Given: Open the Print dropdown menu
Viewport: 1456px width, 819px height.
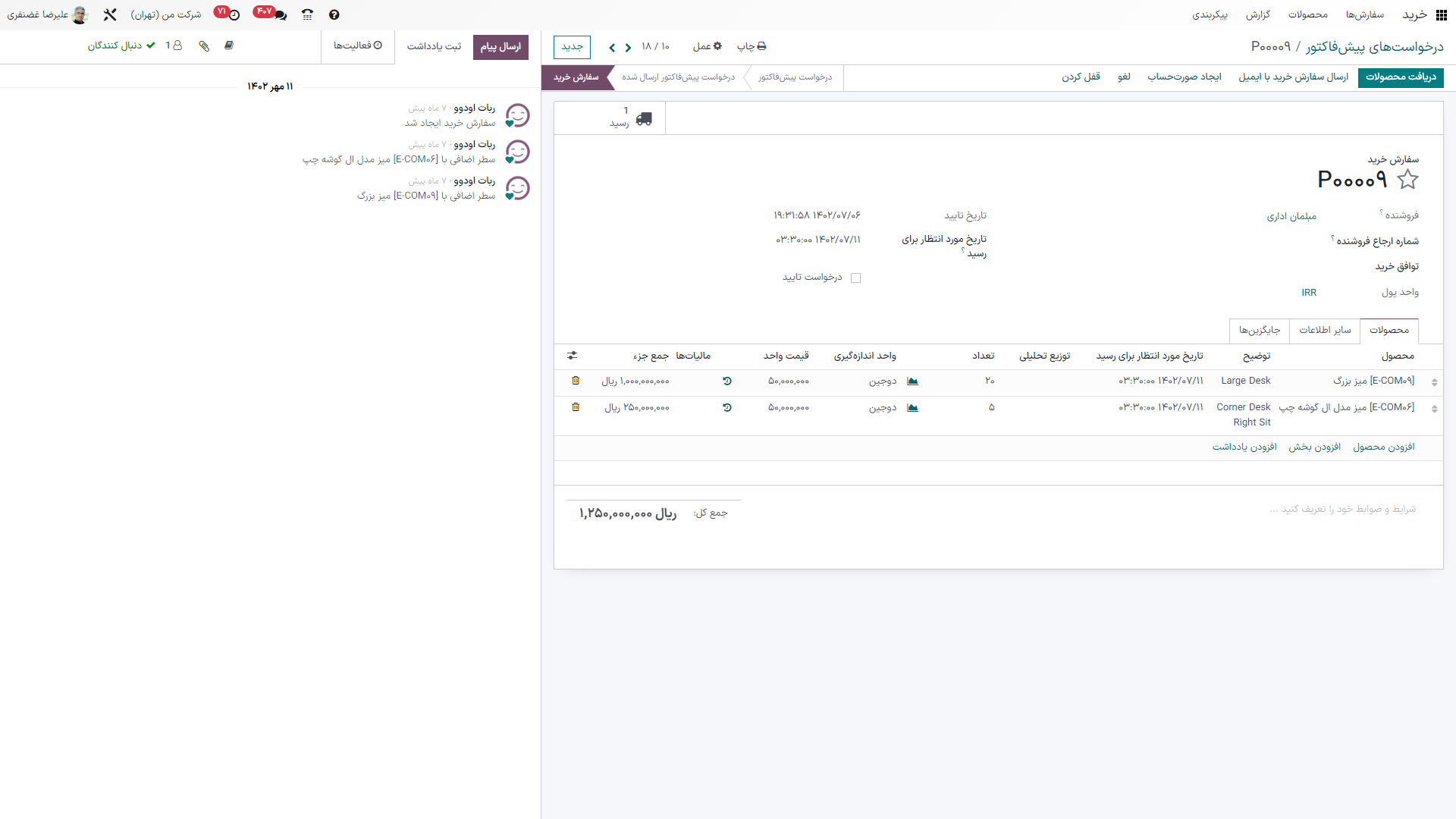Looking at the screenshot, I should [x=751, y=46].
